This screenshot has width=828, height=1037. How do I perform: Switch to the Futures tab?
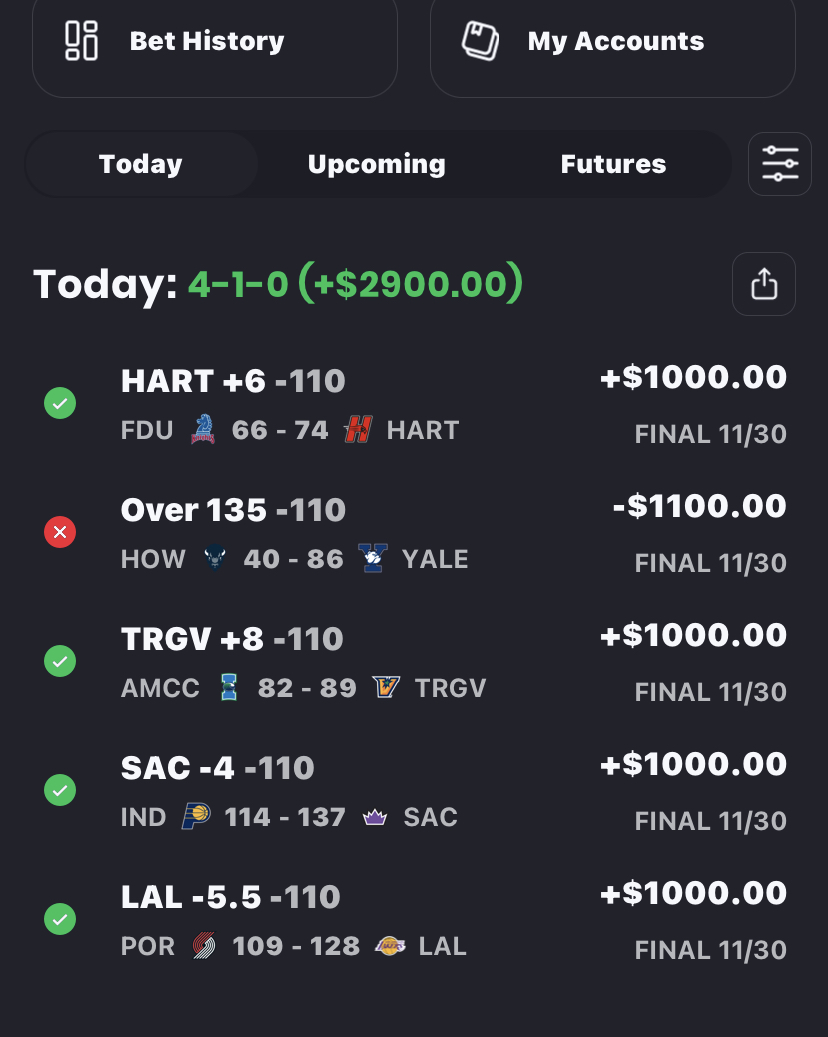click(613, 164)
